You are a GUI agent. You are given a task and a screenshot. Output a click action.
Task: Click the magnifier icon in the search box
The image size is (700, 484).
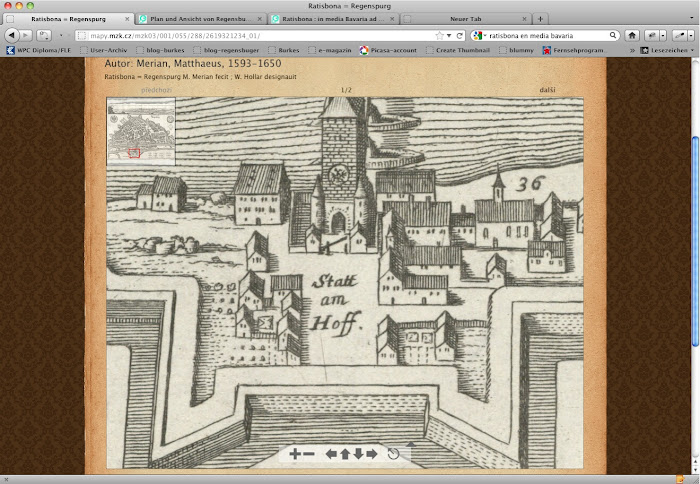[x=613, y=35]
